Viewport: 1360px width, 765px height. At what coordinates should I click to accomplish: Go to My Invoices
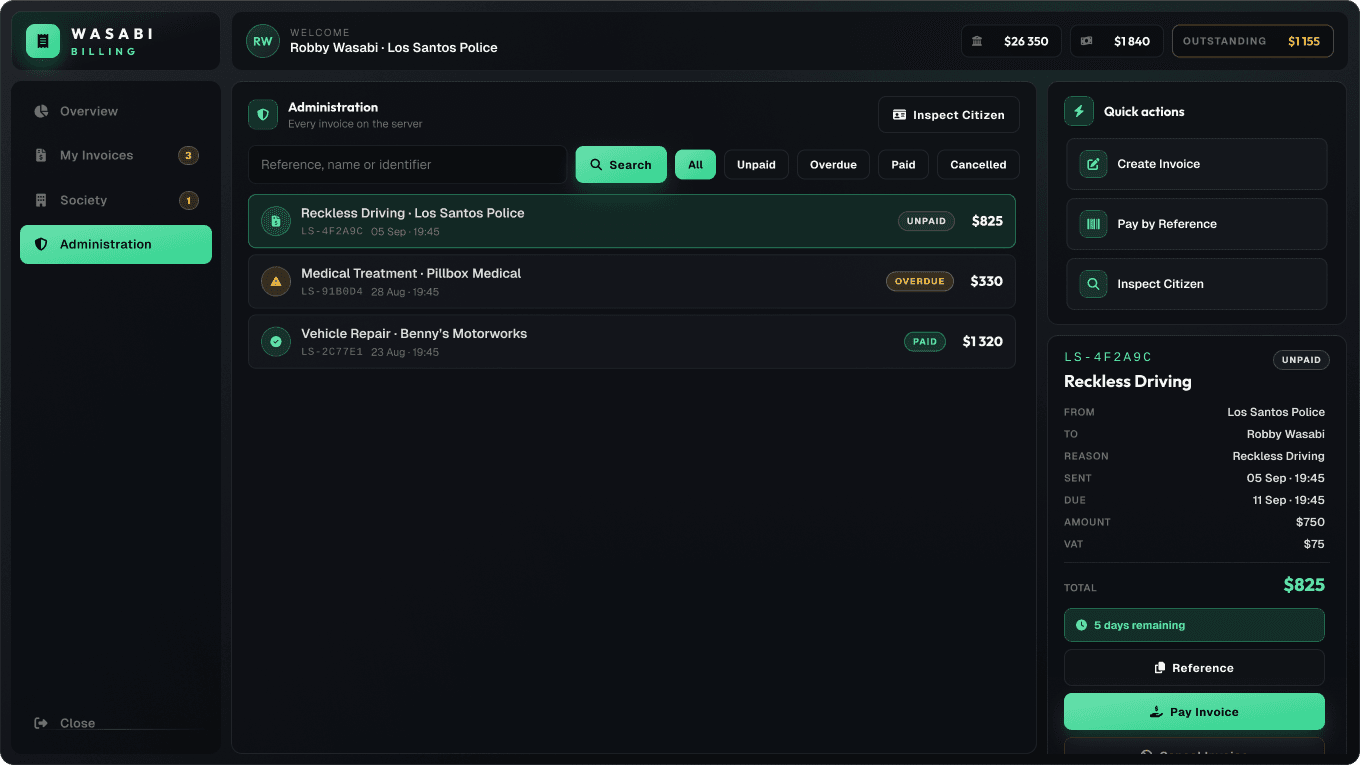tap(116, 155)
